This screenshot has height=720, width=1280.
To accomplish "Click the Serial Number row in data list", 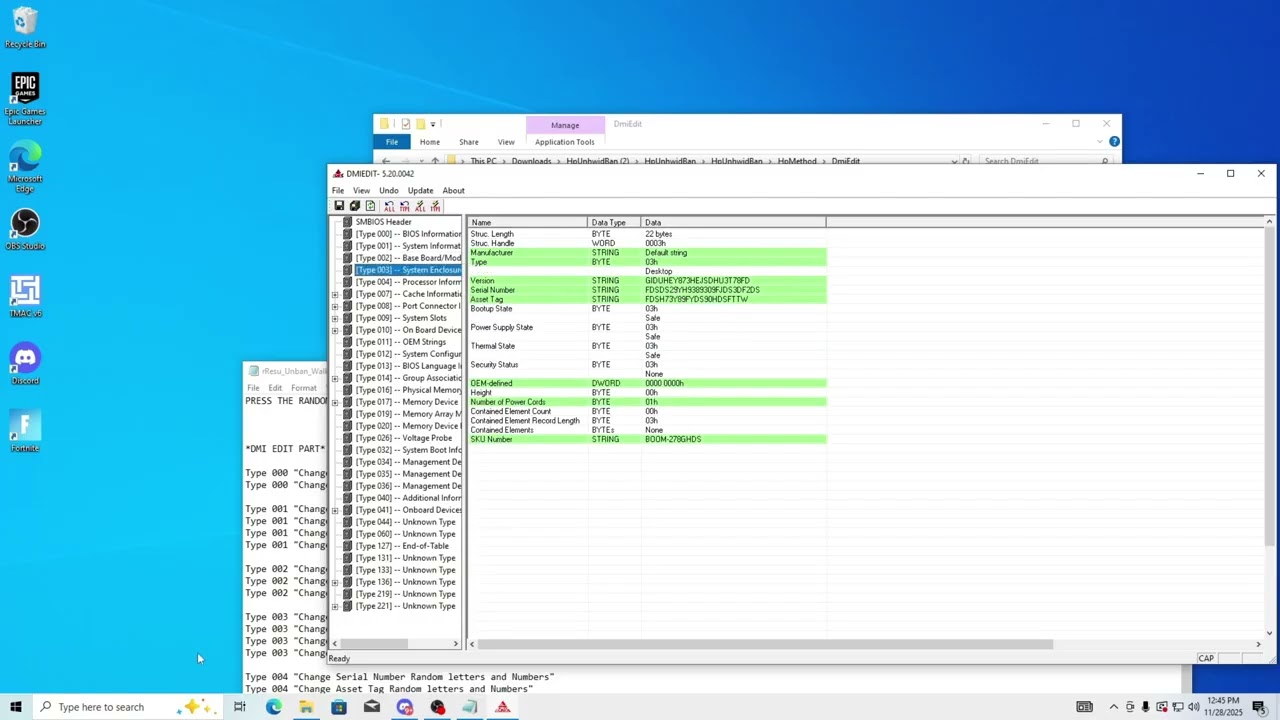I will pos(647,290).
